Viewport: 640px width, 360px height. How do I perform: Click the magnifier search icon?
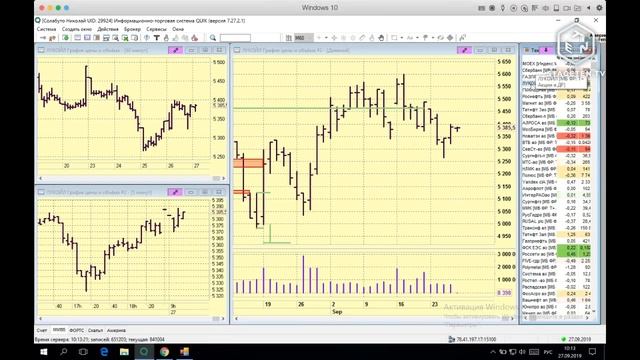(213, 38)
